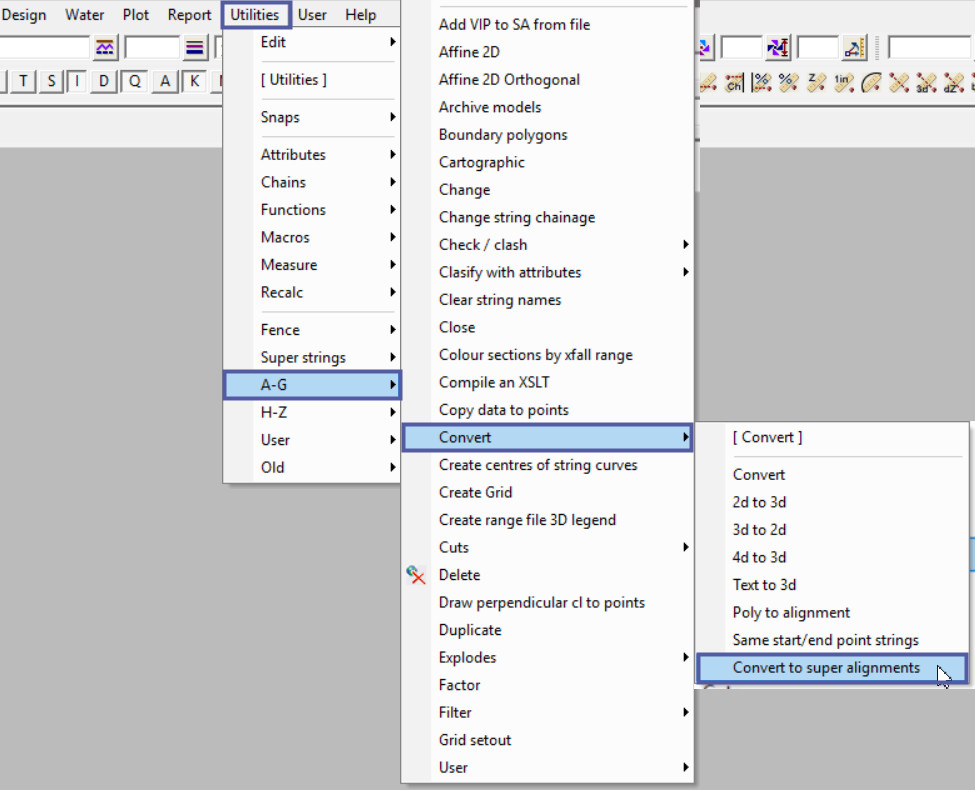Select the Z height measure icon
Viewport: 975px width, 790px height.
(816, 83)
